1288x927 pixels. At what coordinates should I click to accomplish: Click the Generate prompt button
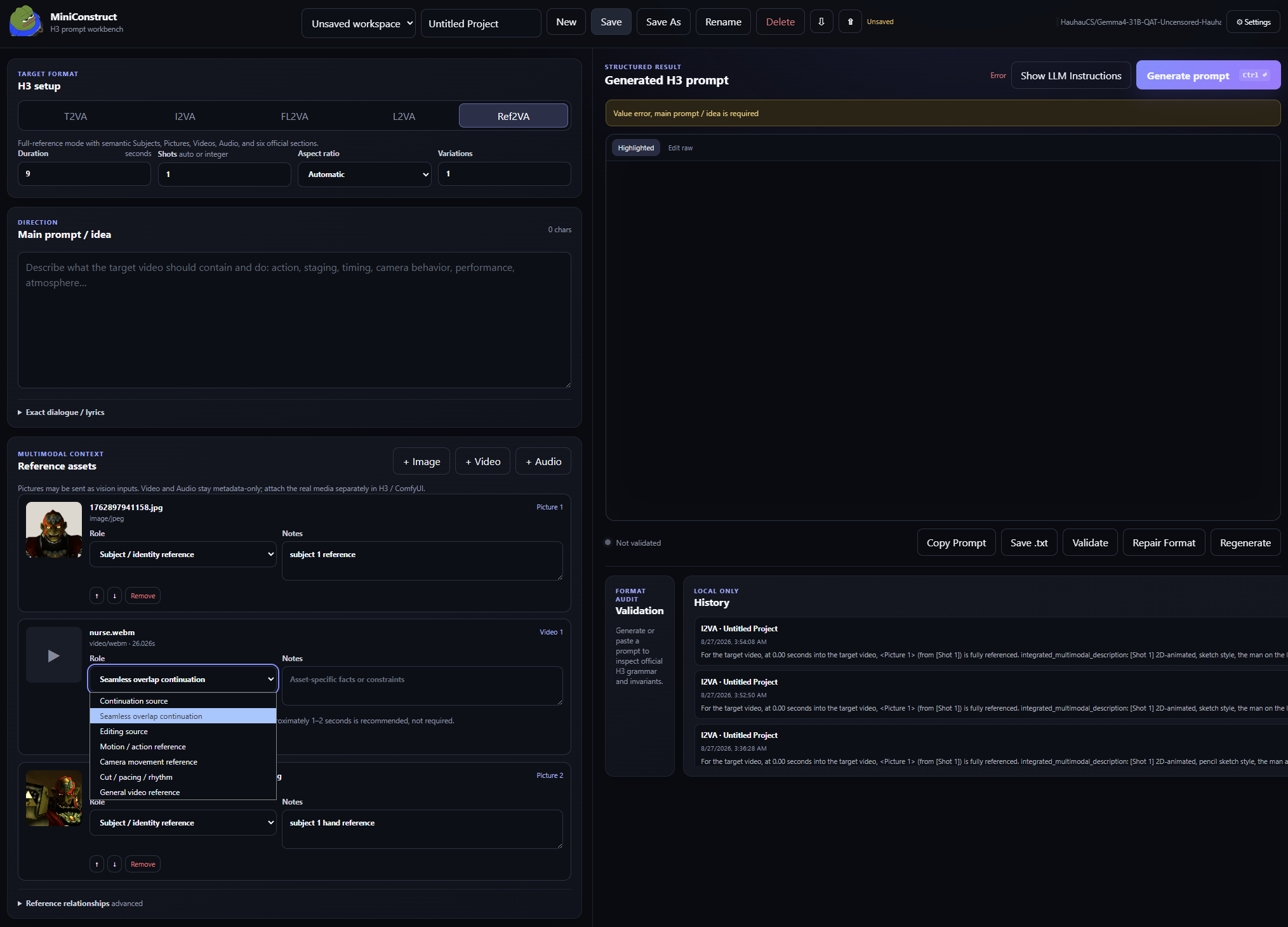1208,76
